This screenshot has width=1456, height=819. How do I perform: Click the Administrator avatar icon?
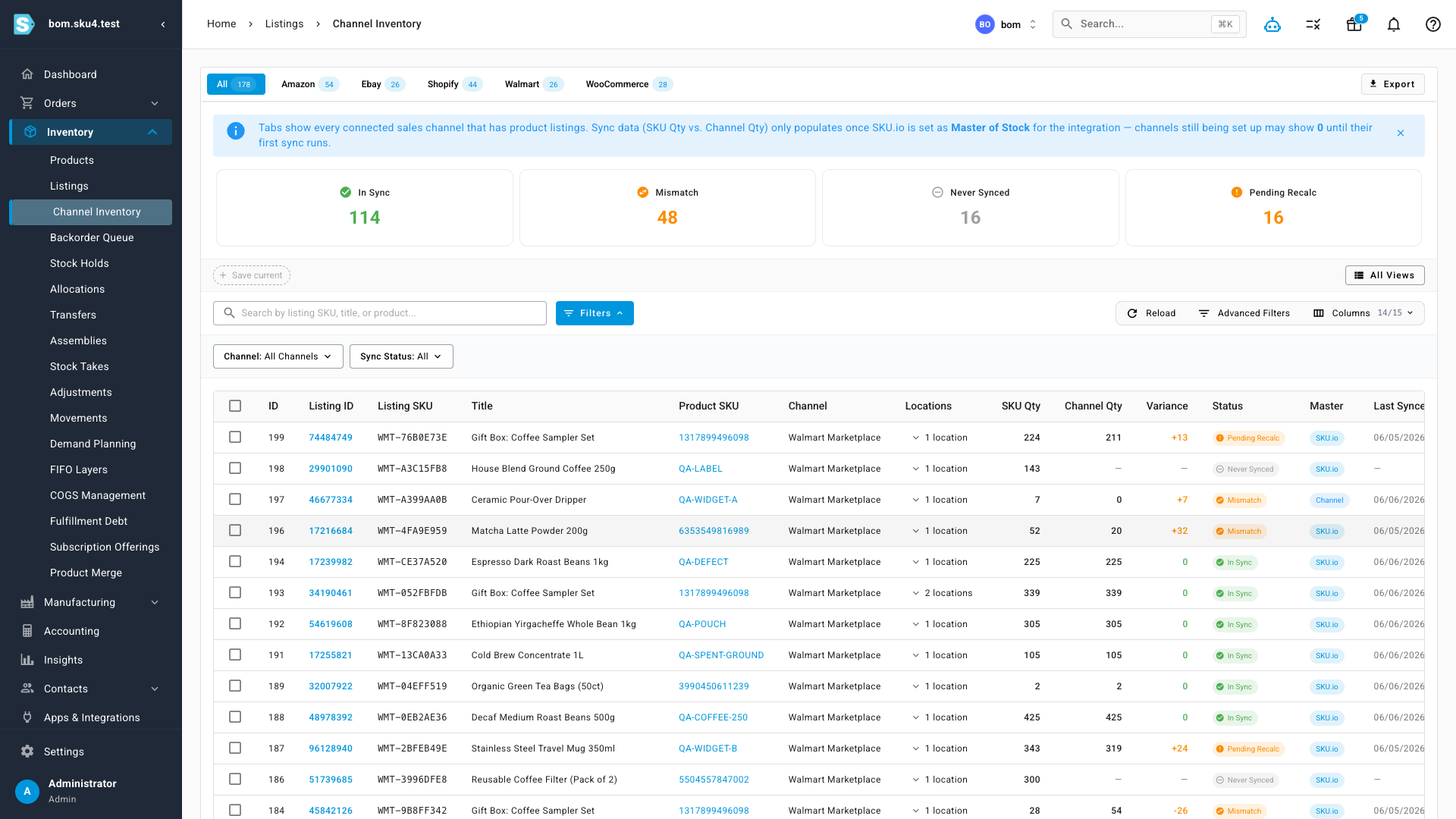coord(27,791)
